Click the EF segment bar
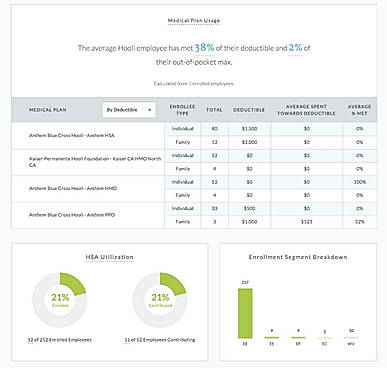Viewport: 387px width, 368px height. (x=298, y=337)
